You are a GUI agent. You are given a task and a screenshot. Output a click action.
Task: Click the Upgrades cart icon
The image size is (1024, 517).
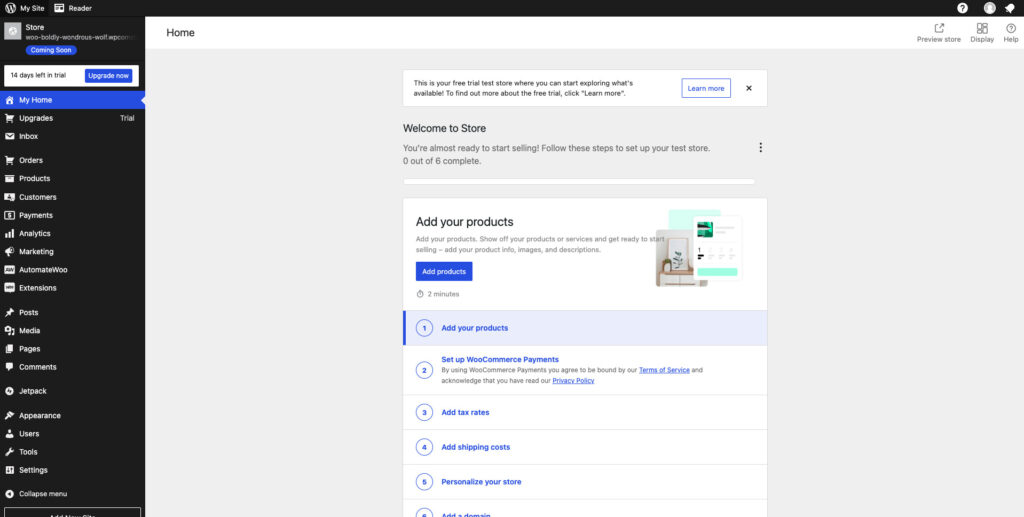(9, 118)
